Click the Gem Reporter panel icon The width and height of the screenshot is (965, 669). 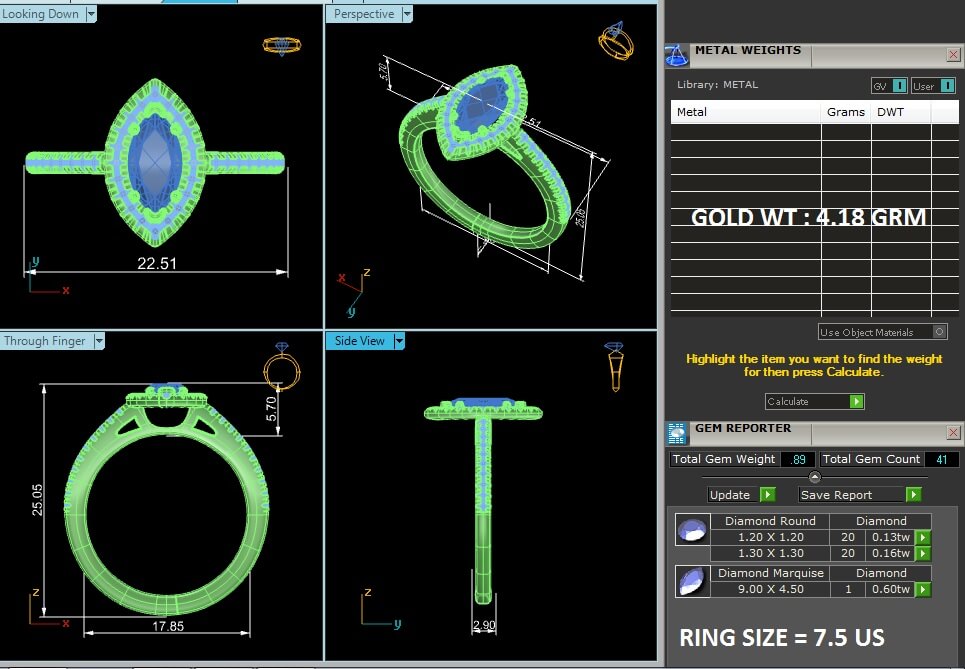pos(677,432)
